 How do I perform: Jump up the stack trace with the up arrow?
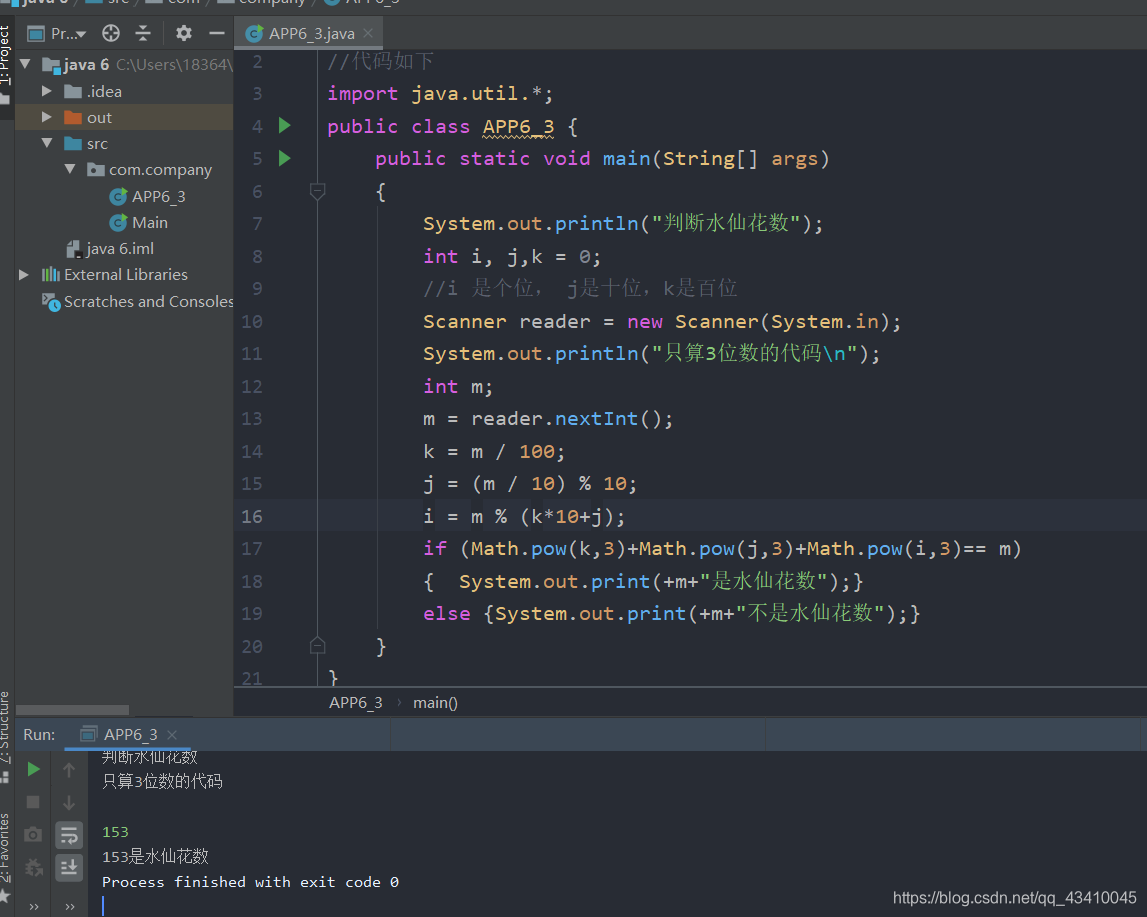pos(69,769)
